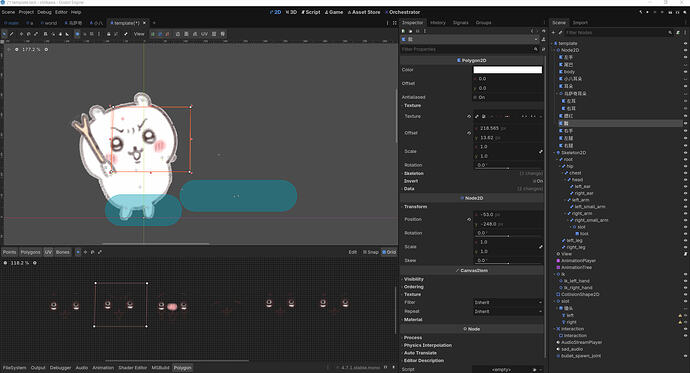Expand the Visibility section in Inspector

(413, 279)
